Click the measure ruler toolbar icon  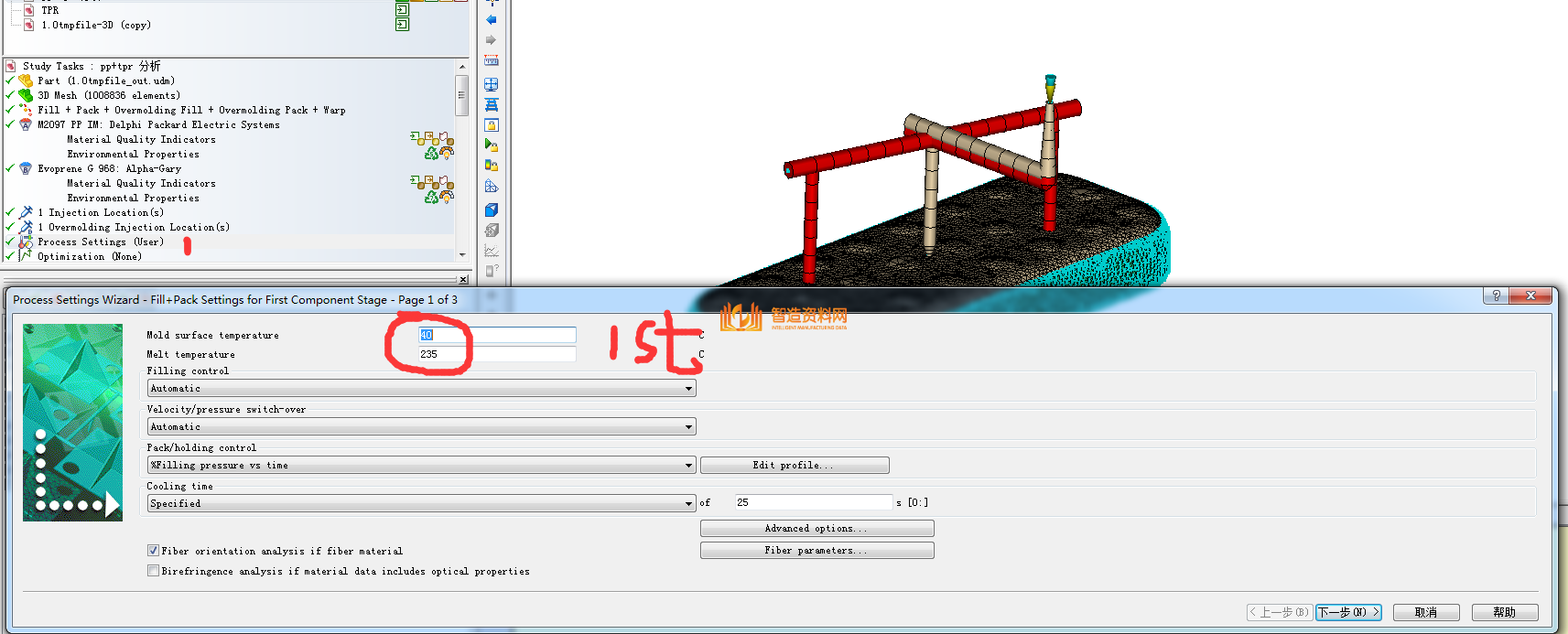pos(492,60)
